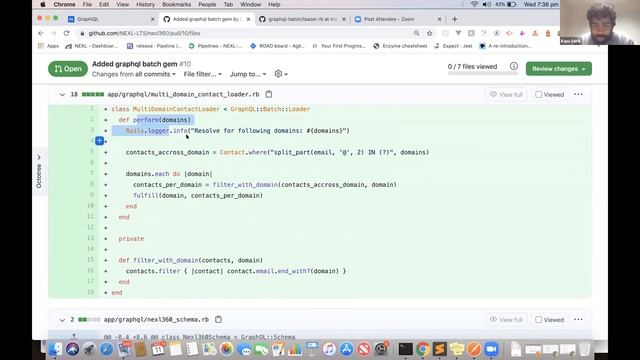Viewport: 640px width, 360px height.
Task: Close the GraphQL tab
Action: tap(153, 19)
